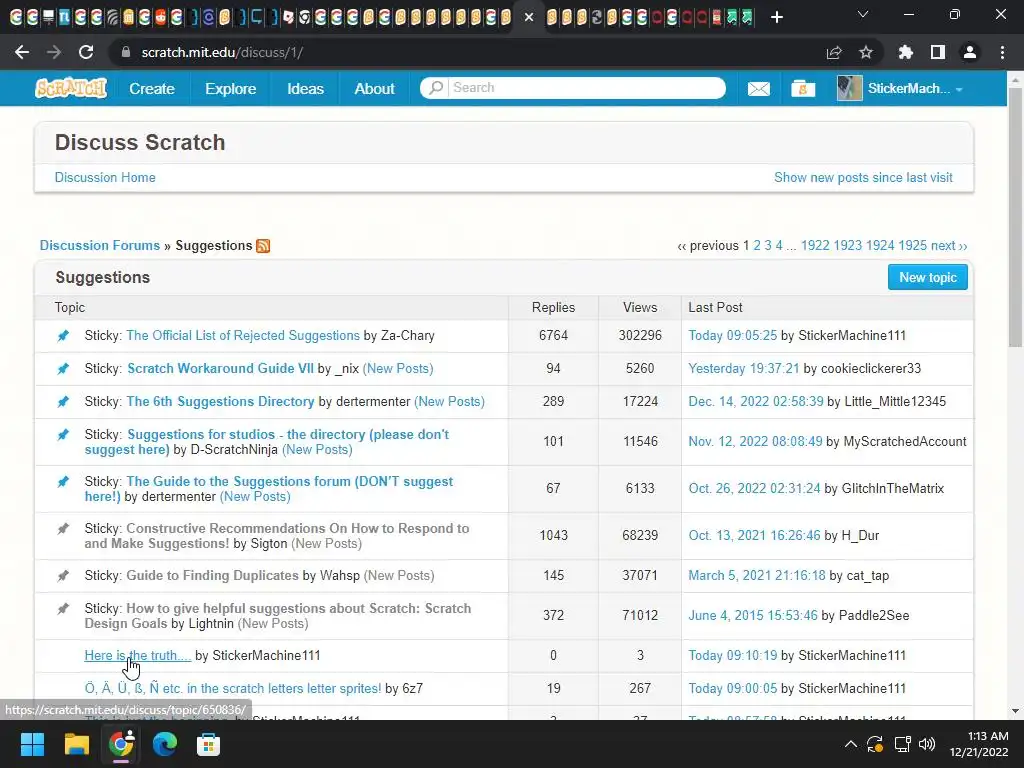Screen dimensions: 1024x768
Task: Click the page vertical scrollbar
Action: pos(1015,216)
